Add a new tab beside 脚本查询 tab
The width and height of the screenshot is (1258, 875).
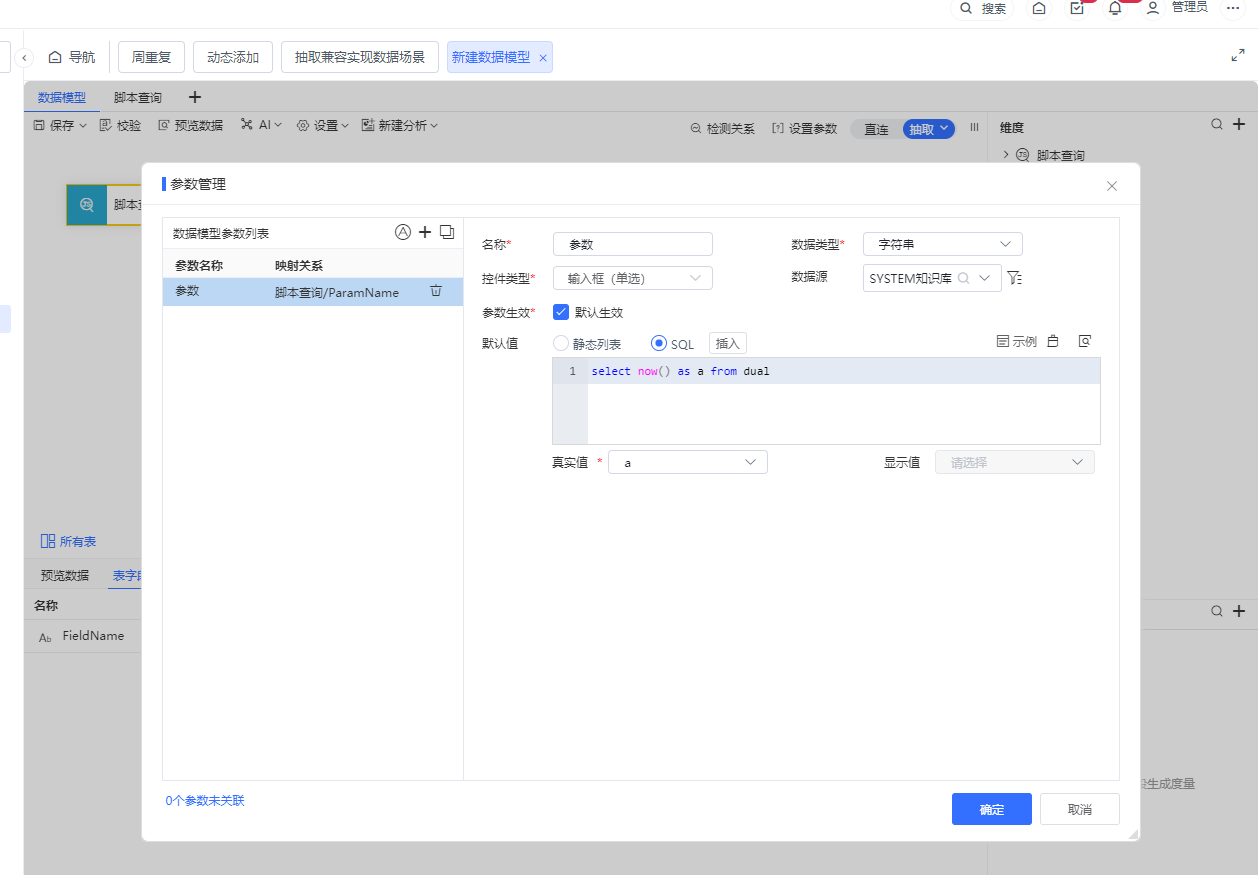[x=195, y=97]
